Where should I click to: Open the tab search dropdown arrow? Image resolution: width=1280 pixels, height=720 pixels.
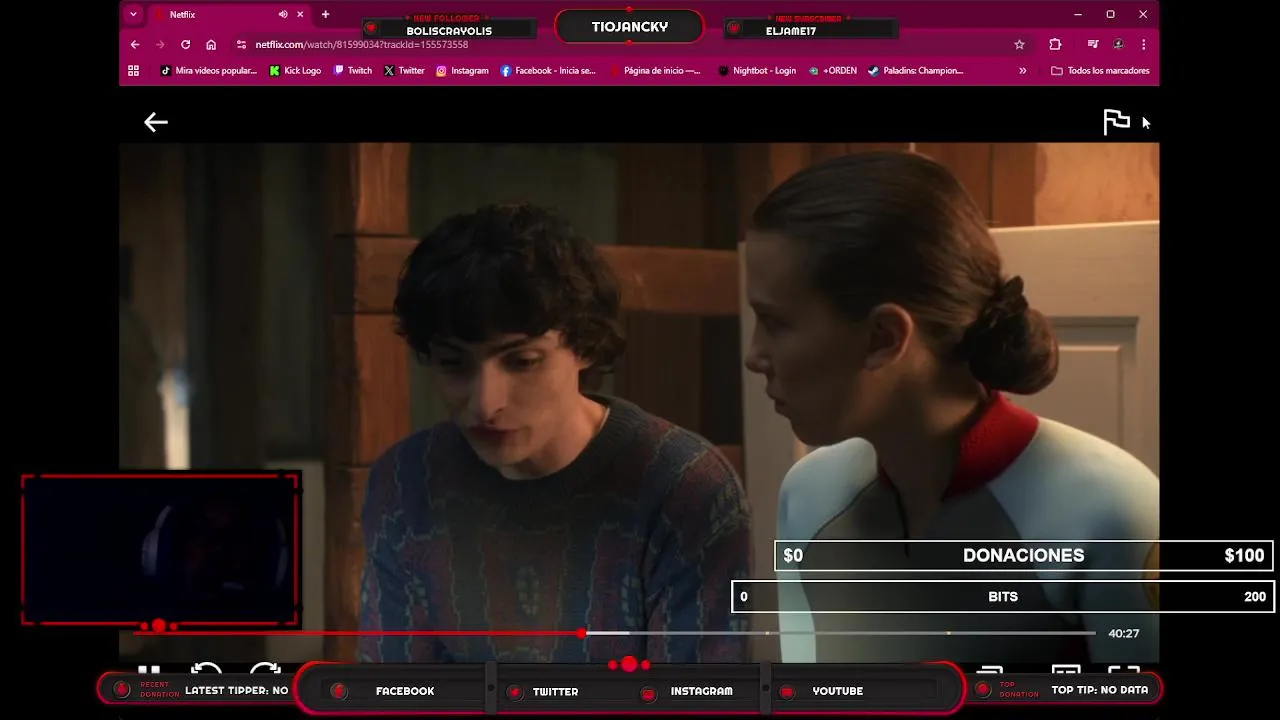point(133,15)
